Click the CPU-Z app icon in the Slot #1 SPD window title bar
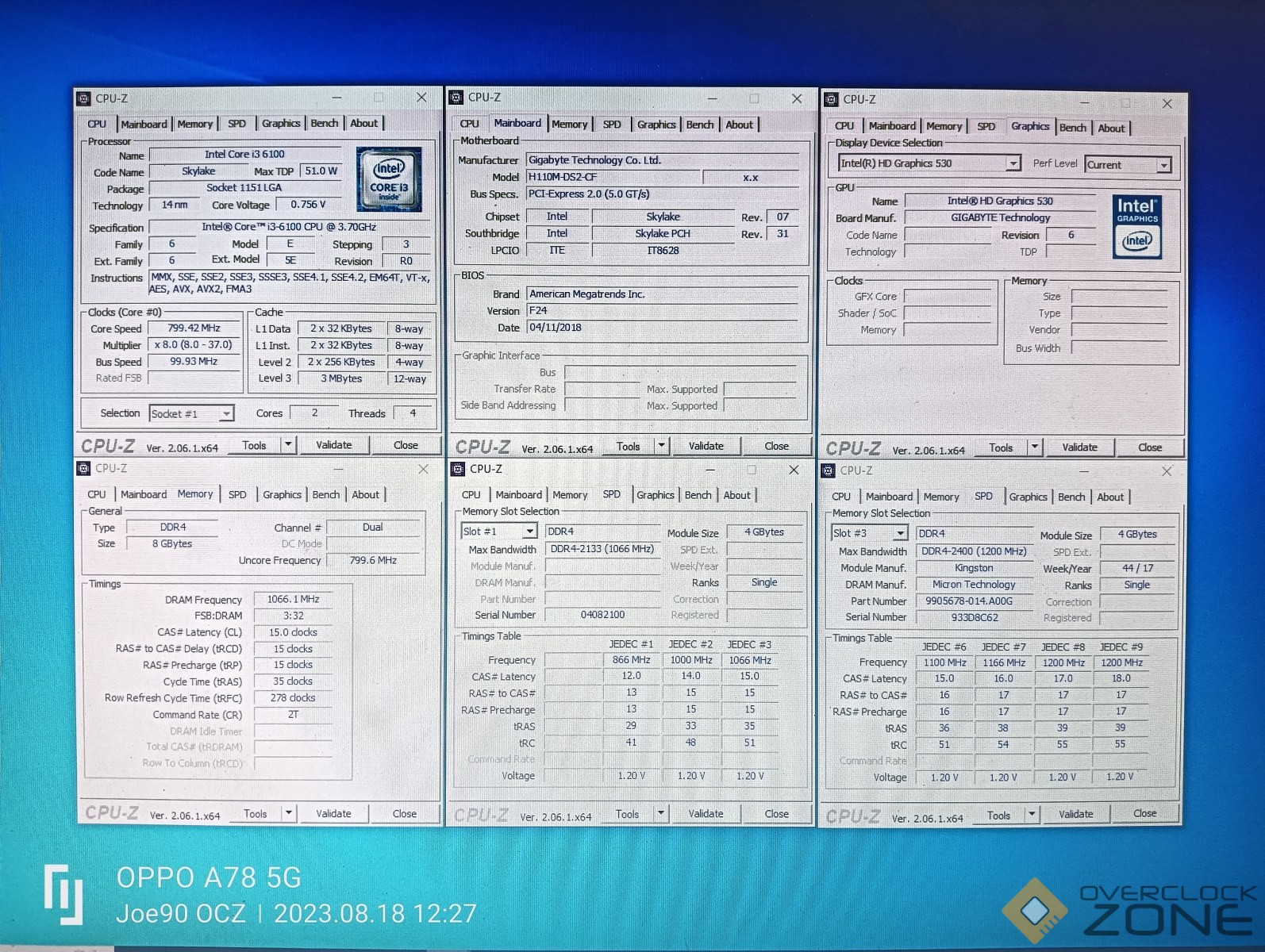Viewport: 1265px width, 952px height. point(458,469)
